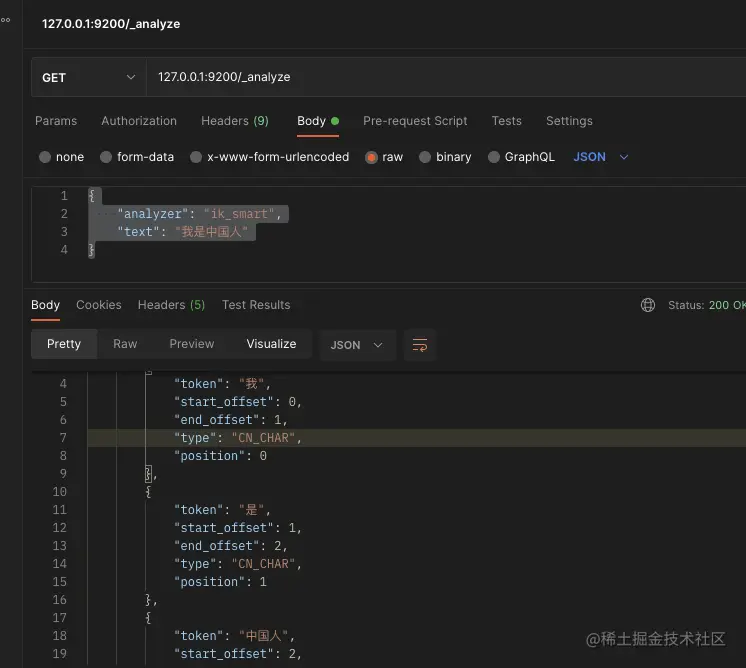Switch response view to Preview

[192, 344]
